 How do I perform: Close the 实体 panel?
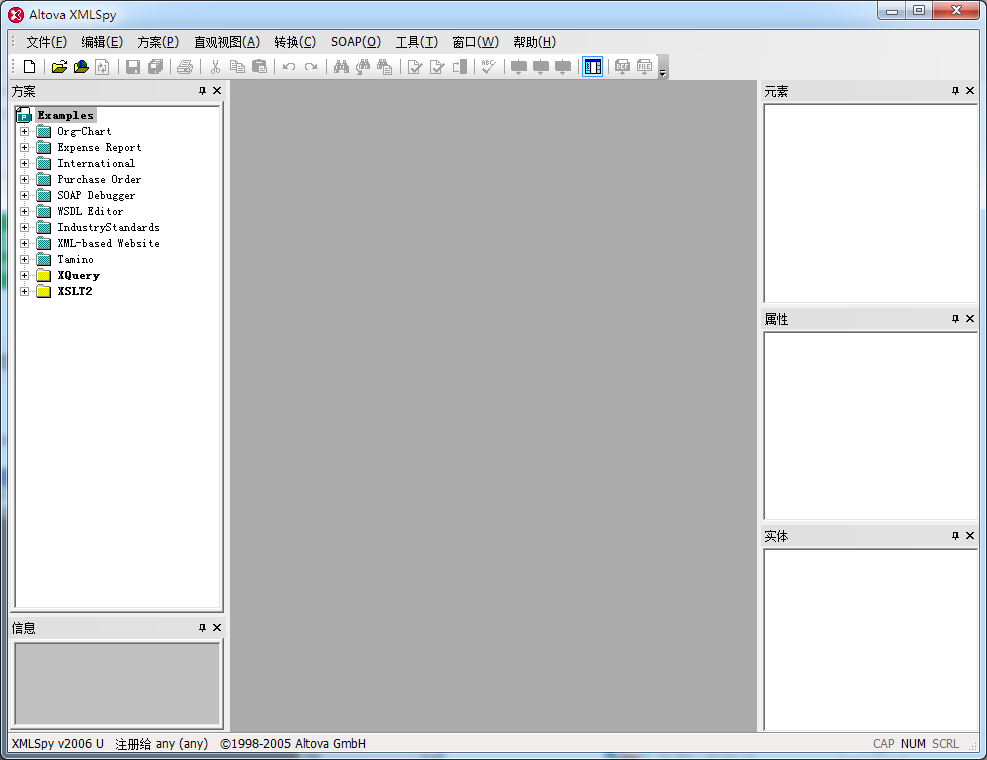970,535
